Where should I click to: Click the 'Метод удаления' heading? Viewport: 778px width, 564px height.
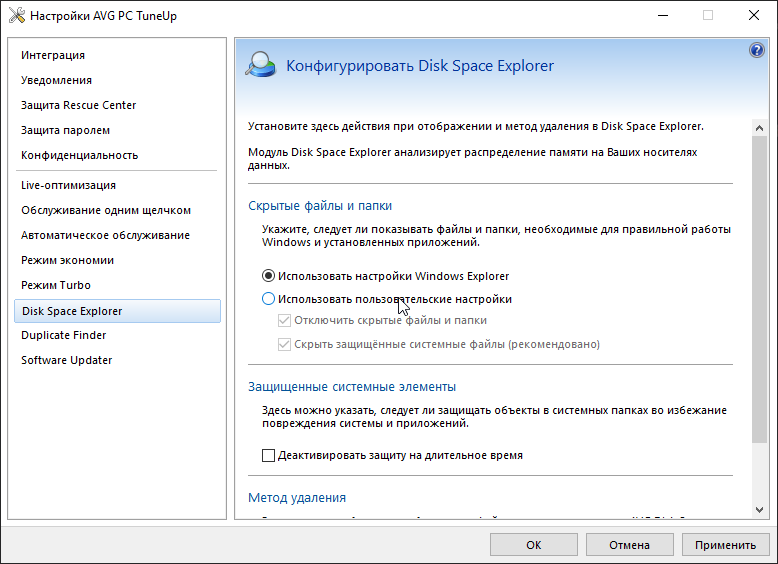(297, 498)
